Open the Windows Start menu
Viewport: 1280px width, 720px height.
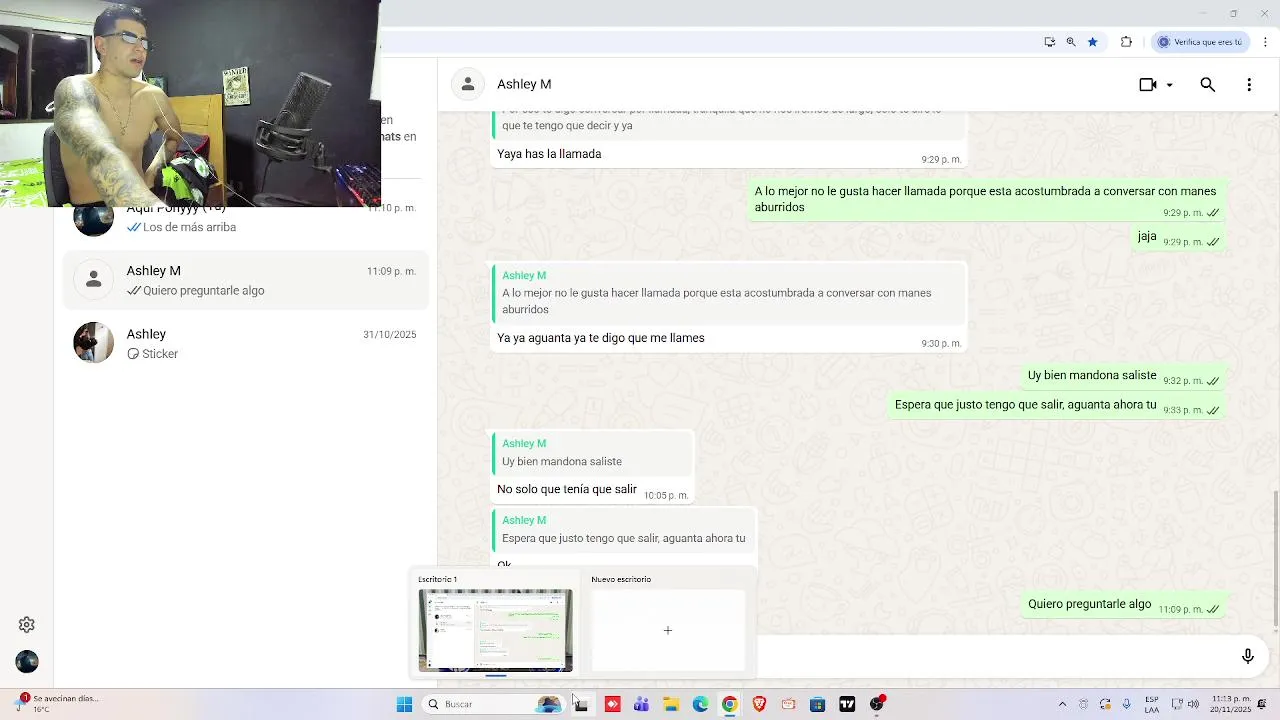pos(404,704)
